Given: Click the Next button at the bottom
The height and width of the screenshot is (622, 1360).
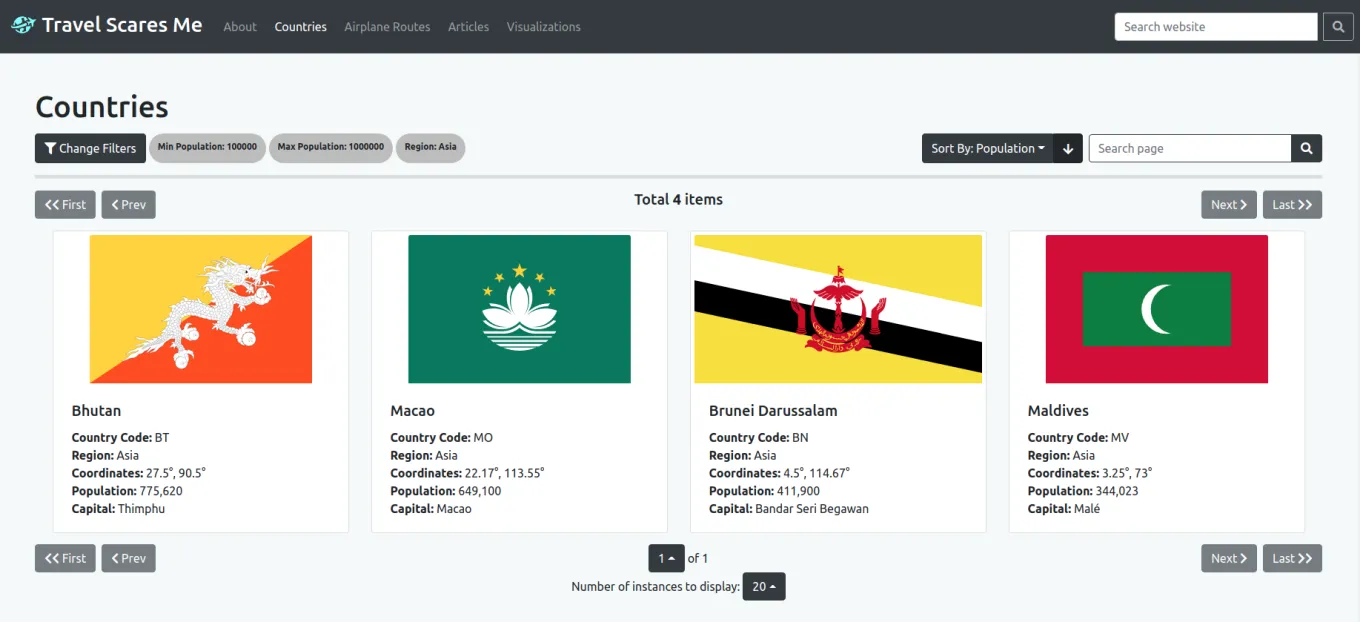Looking at the screenshot, I should click(1228, 558).
